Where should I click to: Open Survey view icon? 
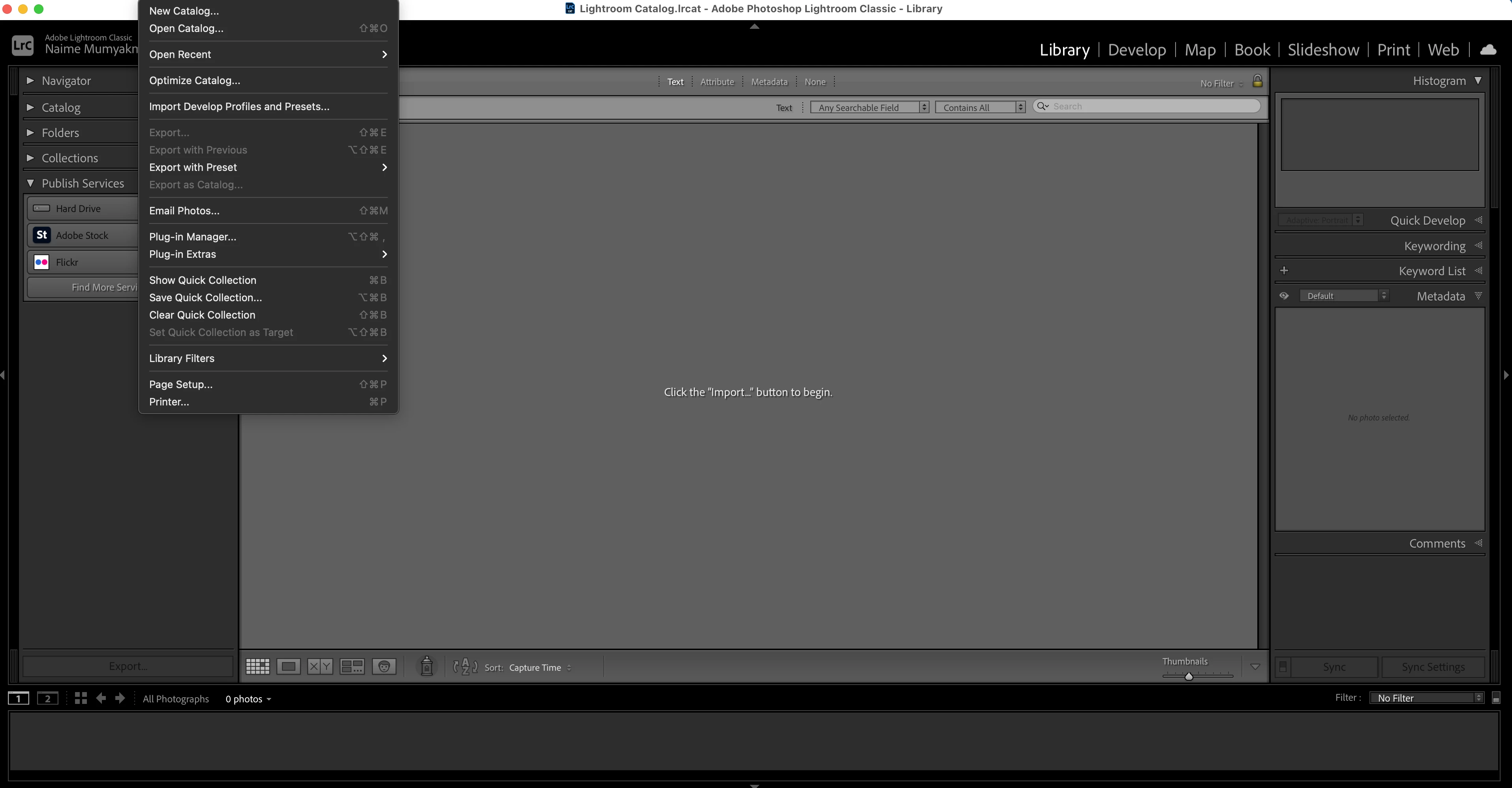pyautogui.click(x=352, y=666)
